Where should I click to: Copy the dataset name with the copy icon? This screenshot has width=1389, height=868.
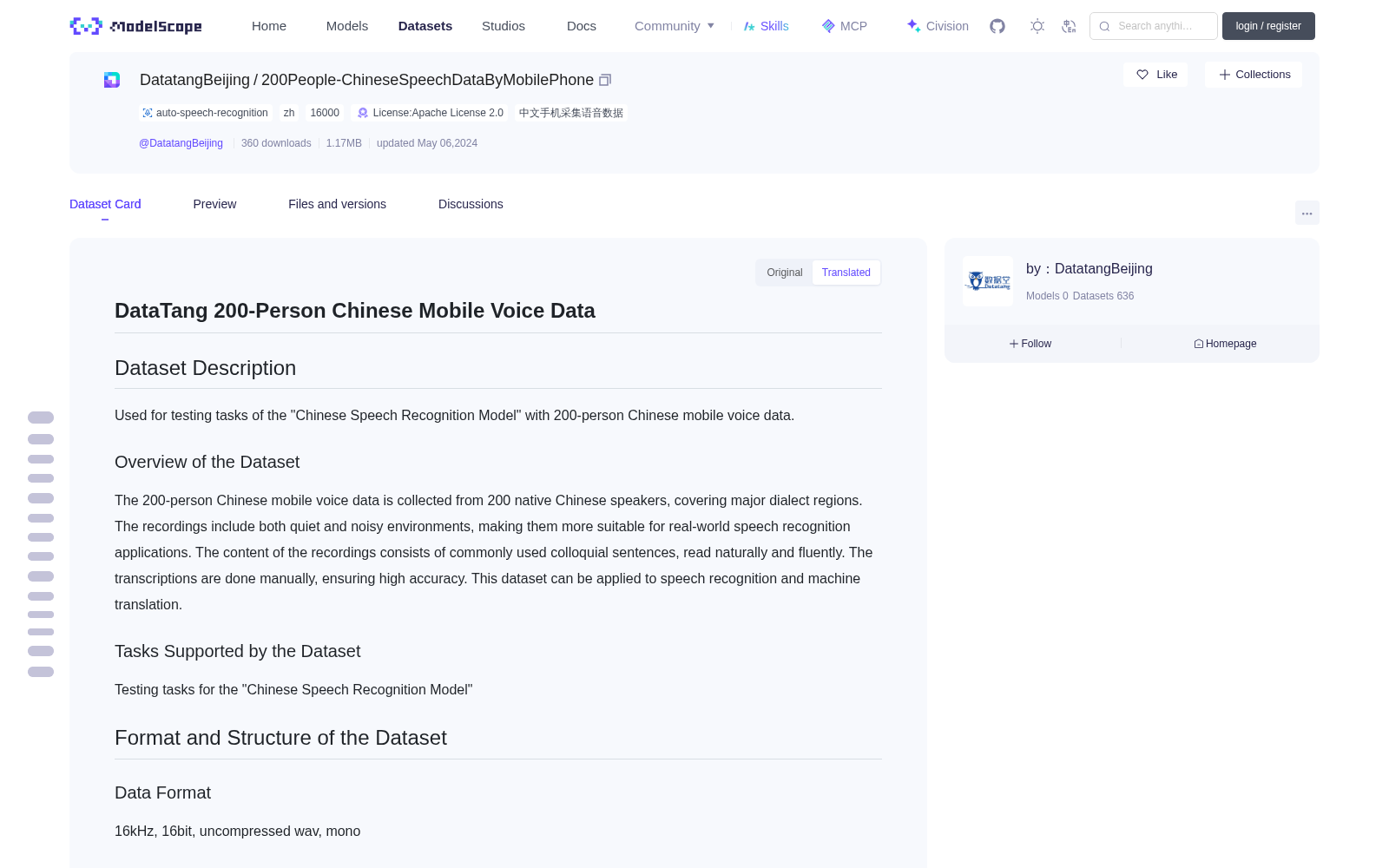pos(605,80)
